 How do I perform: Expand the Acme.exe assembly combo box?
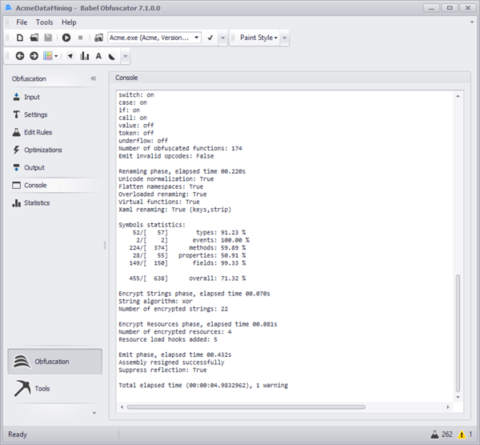(154, 38)
